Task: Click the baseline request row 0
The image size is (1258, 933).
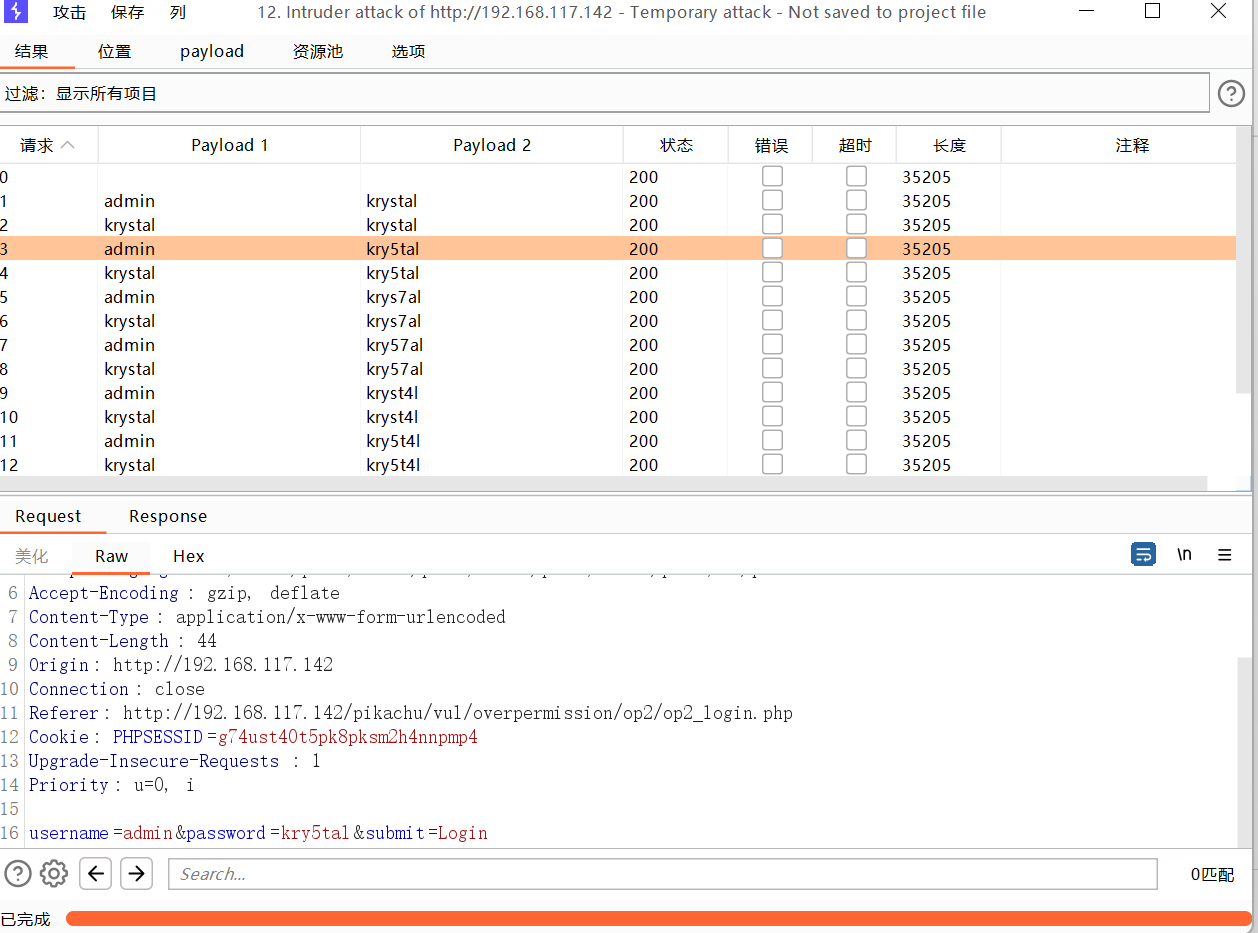Action: (618, 177)
